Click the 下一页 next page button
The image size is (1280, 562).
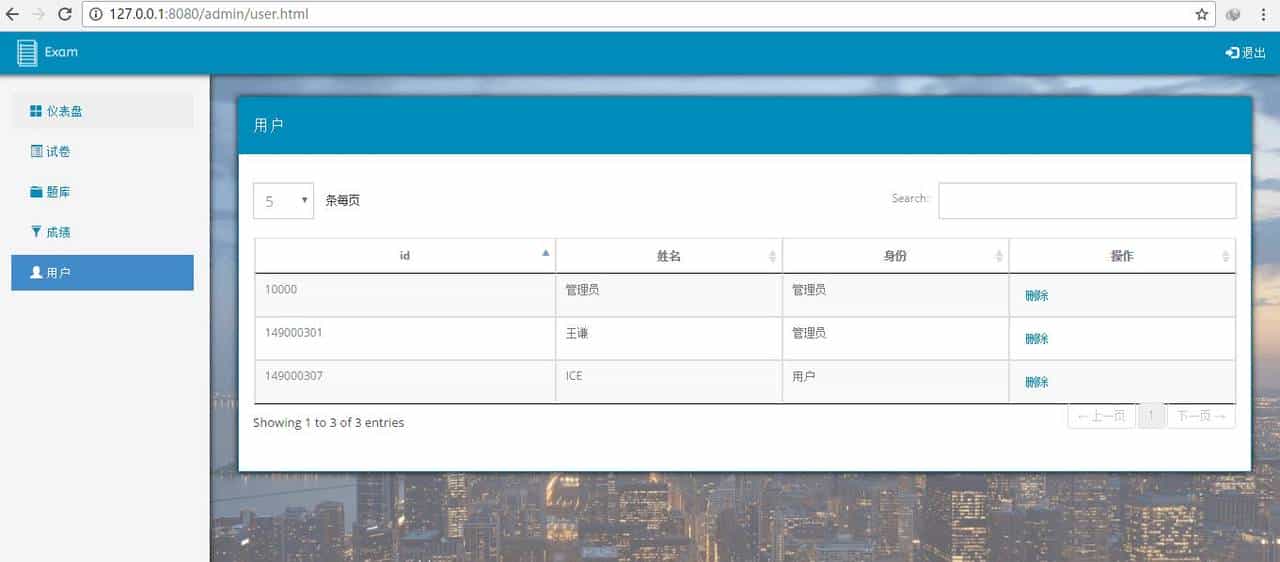click(1201, 416)
